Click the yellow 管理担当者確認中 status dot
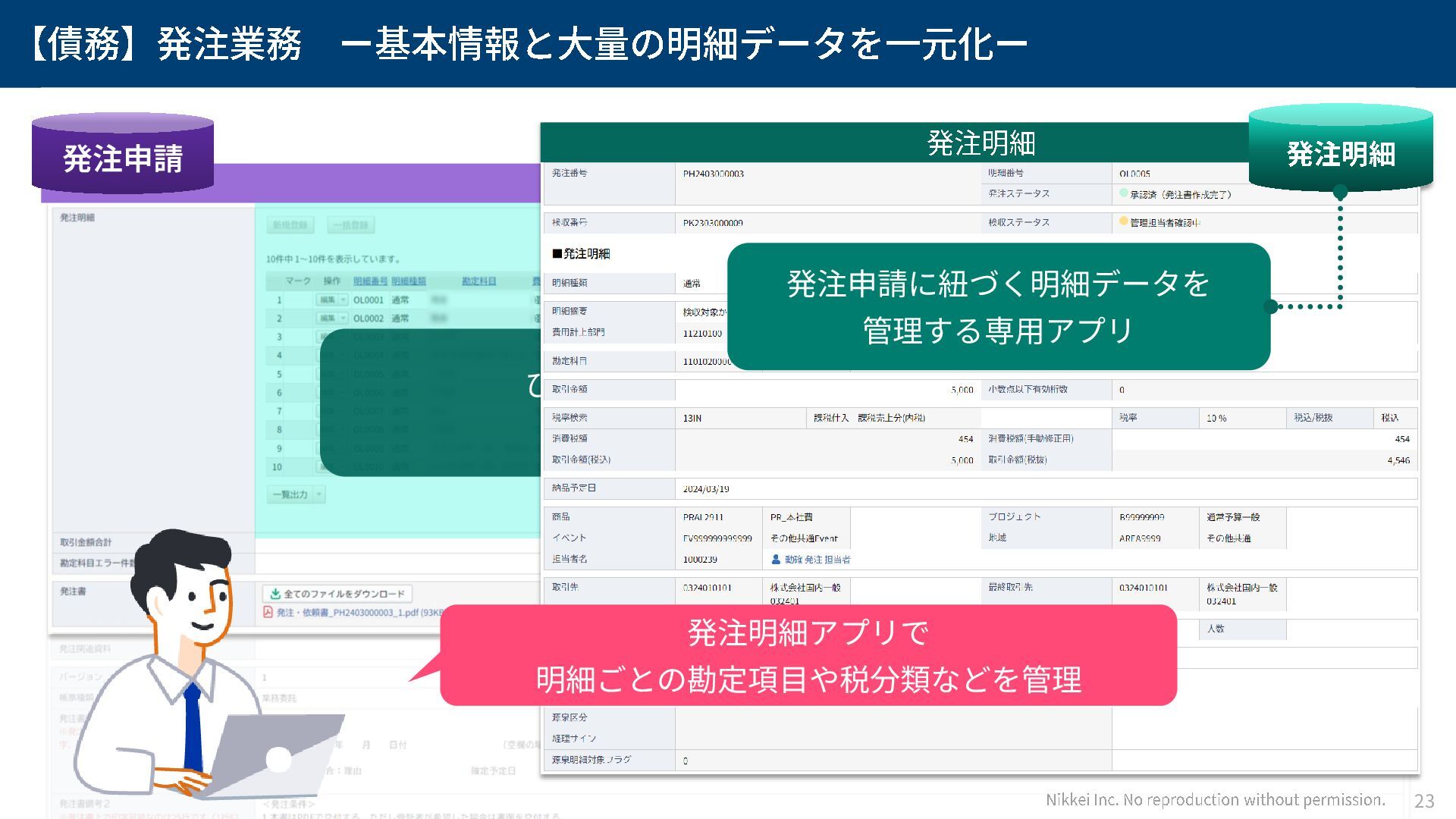 1124,221
